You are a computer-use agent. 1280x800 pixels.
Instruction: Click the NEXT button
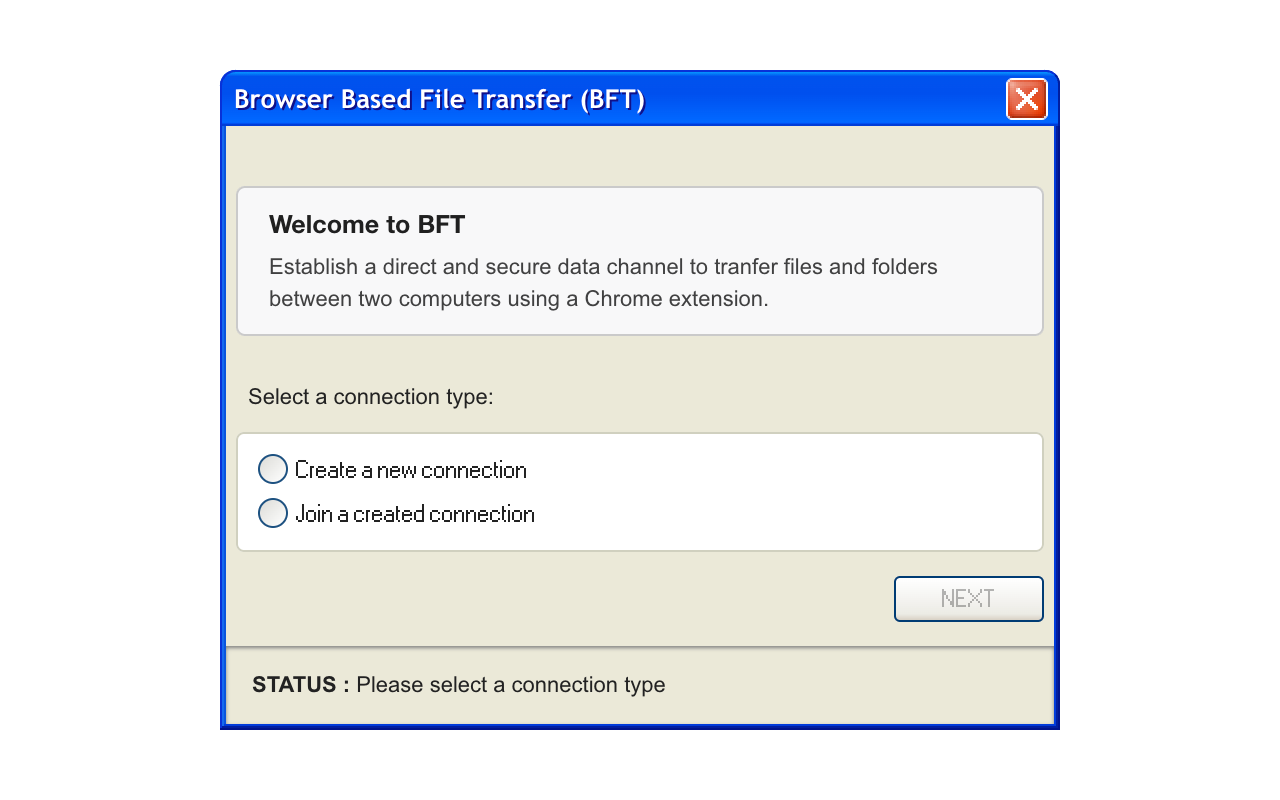click(968, 599)
